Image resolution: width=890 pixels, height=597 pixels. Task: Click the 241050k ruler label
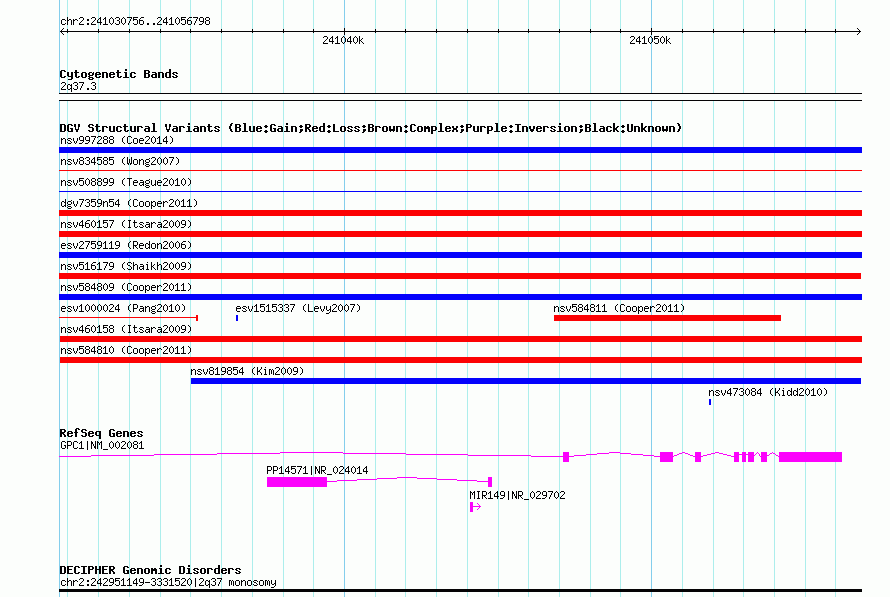pyautogui.click(x=650, y=40)
